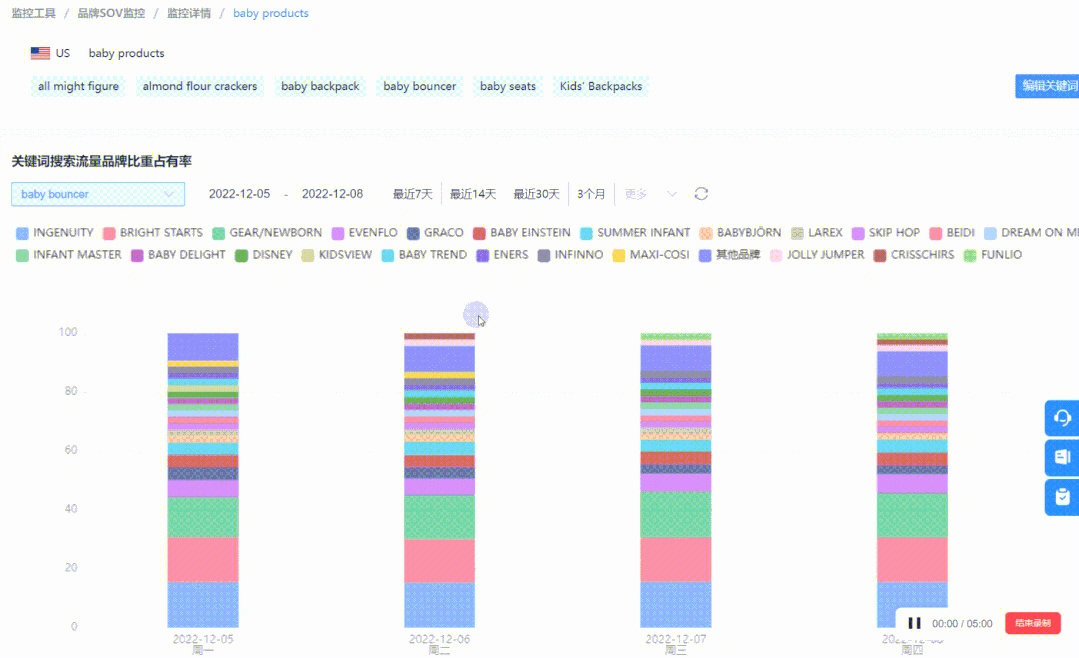This screenshot has height=658, width=1079.
Task: Select the baby bouncer keyword tag
Action: point(420,86)
